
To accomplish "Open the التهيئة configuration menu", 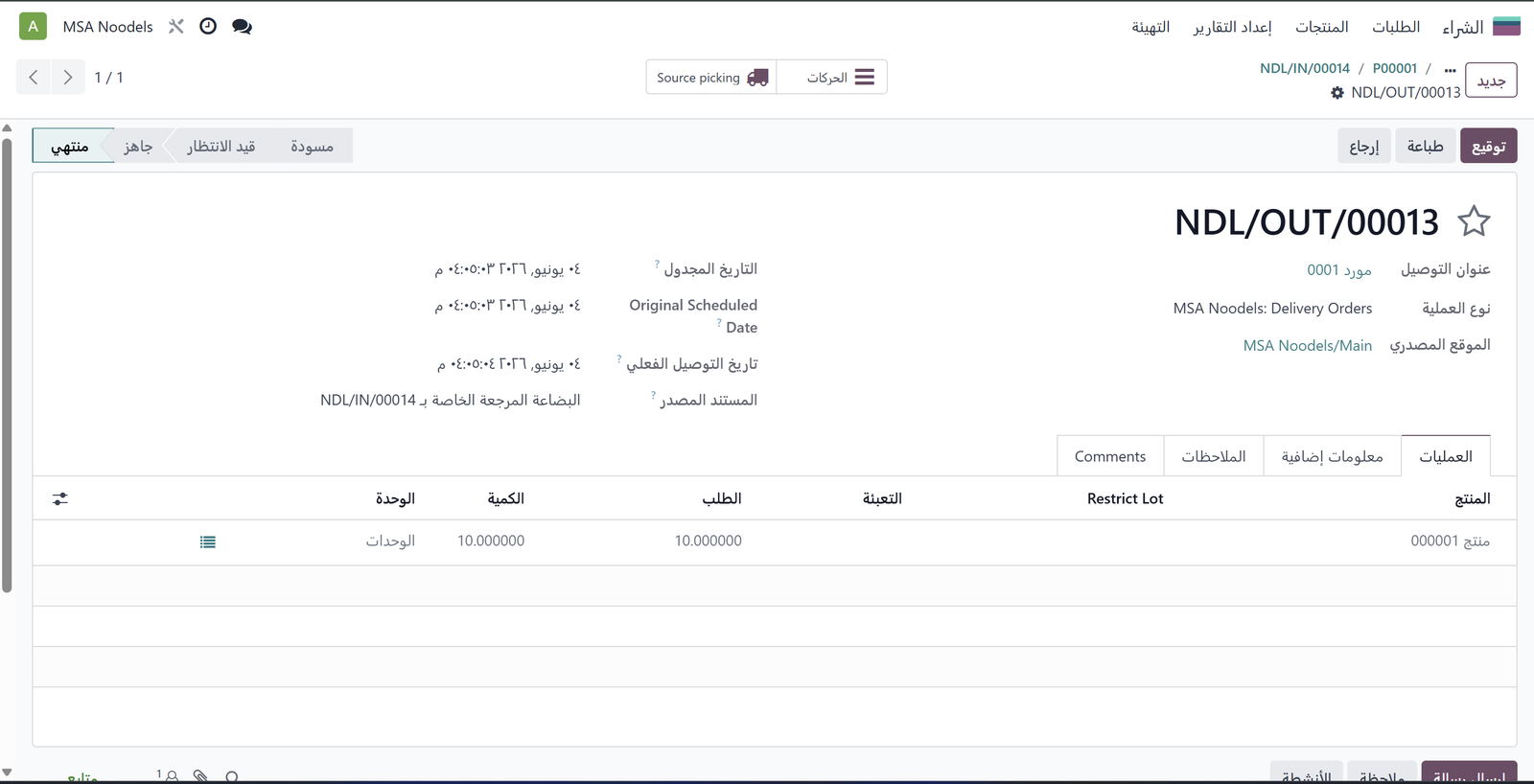I will point(1150,27).
